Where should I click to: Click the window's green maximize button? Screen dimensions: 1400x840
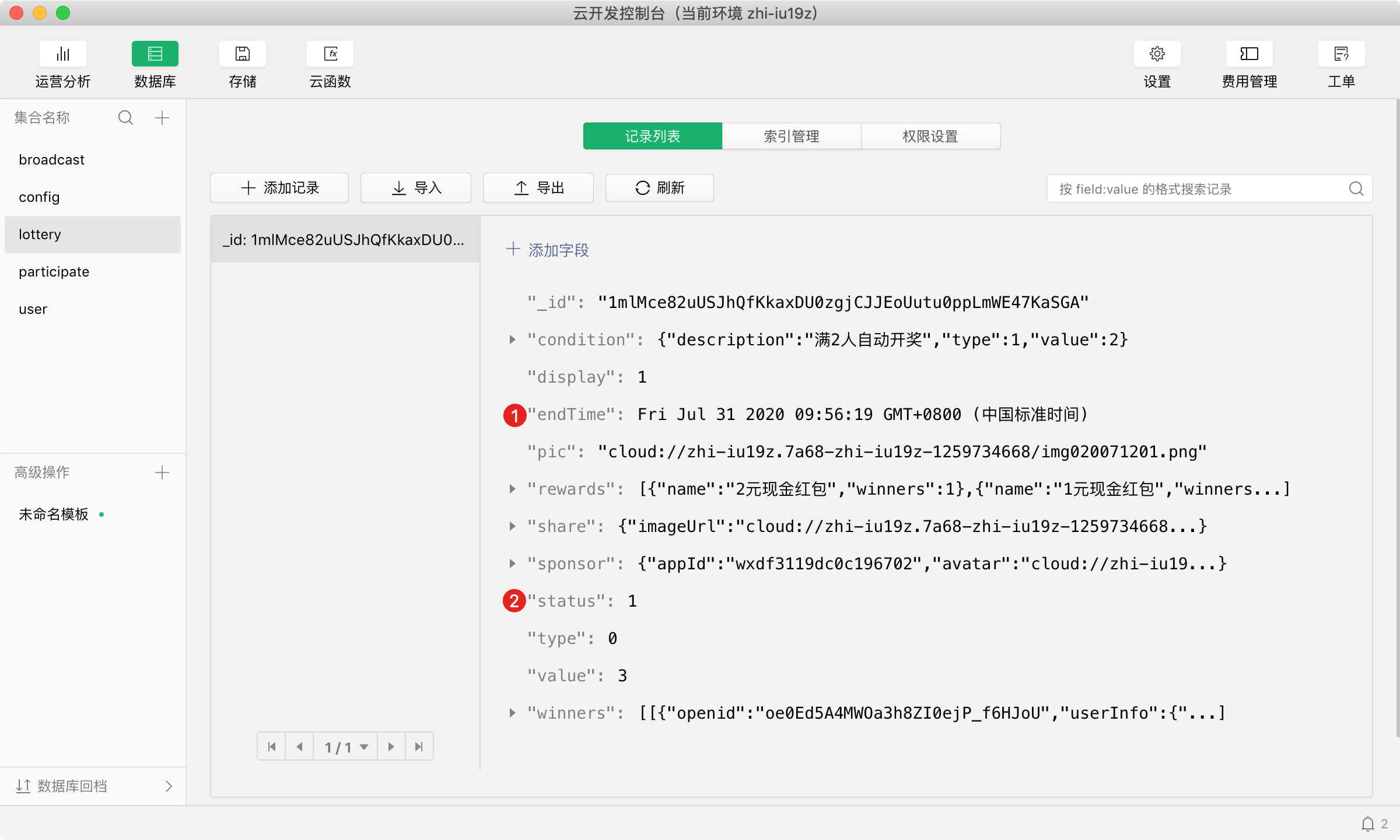point(63,13)
